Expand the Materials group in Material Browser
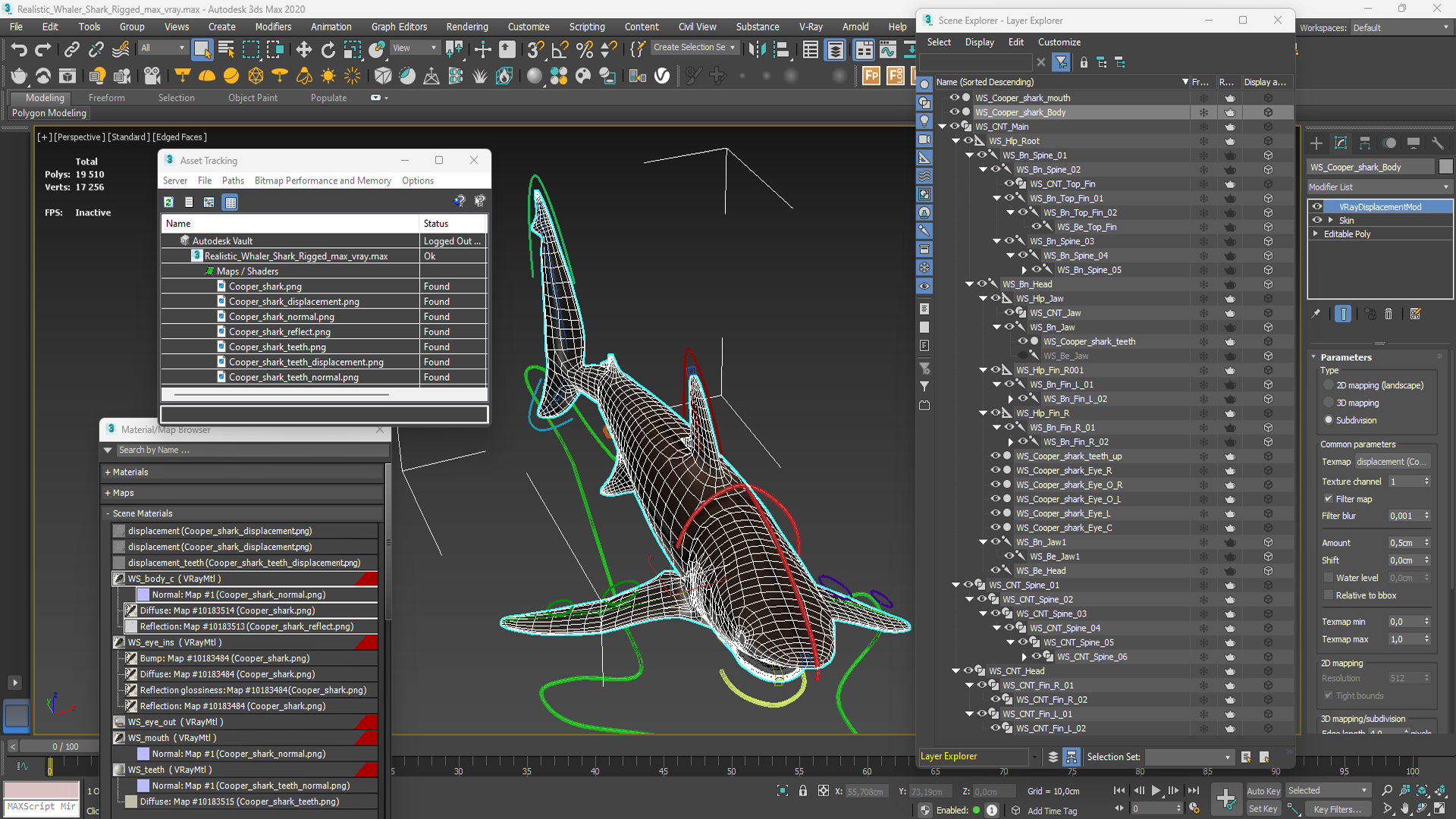 click(108, 472)
